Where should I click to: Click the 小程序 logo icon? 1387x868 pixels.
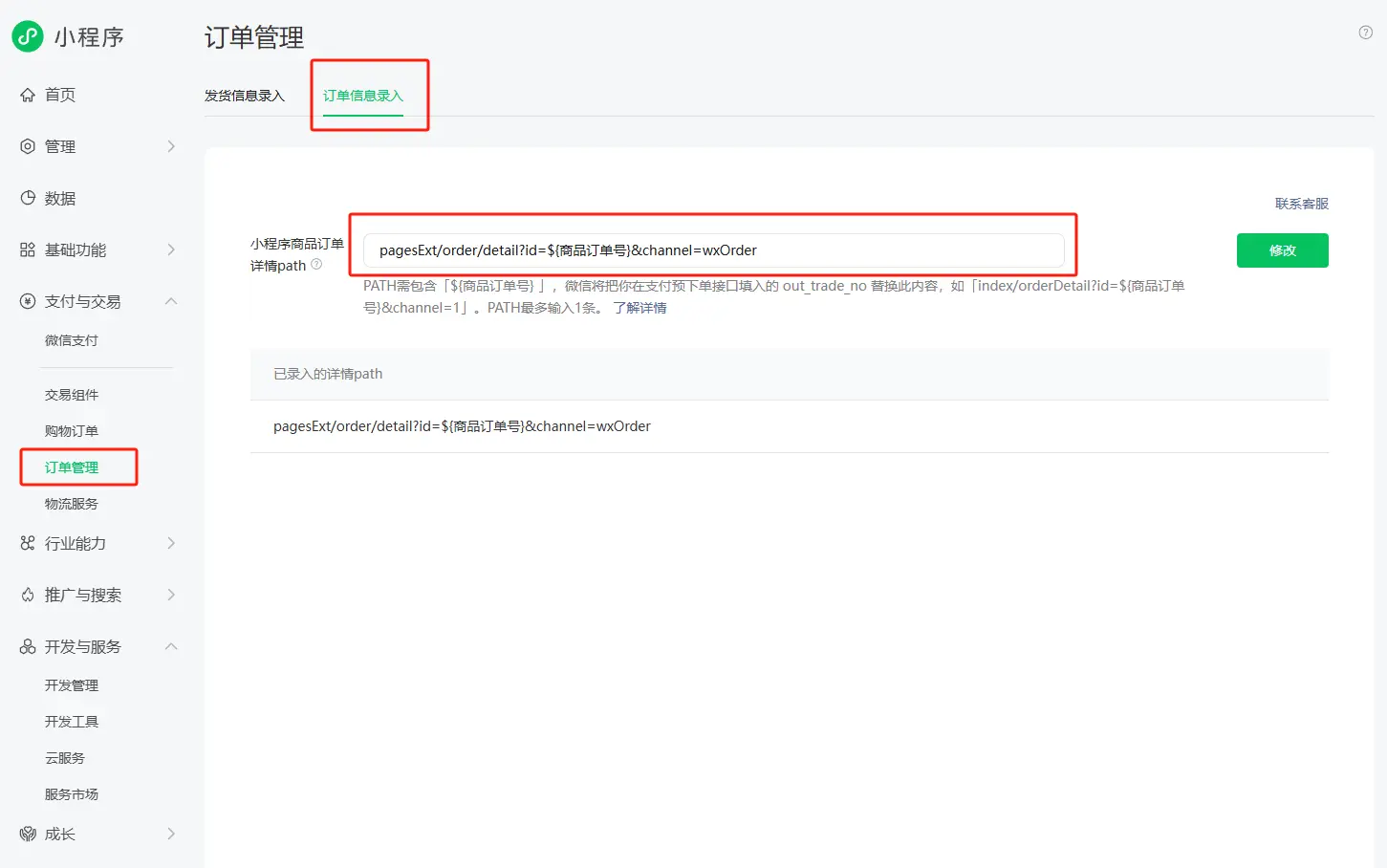click(28, 36)
